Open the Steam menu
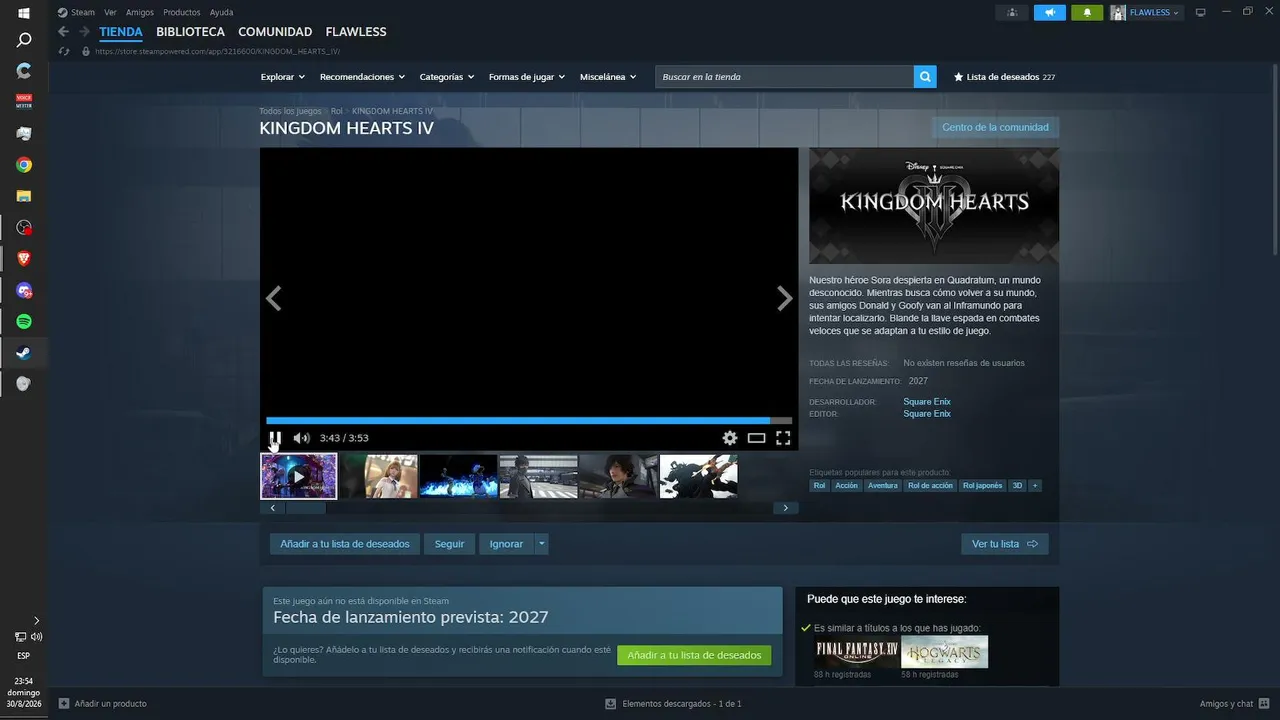This screenshot has width=1280, height=720. pos(76,12)
